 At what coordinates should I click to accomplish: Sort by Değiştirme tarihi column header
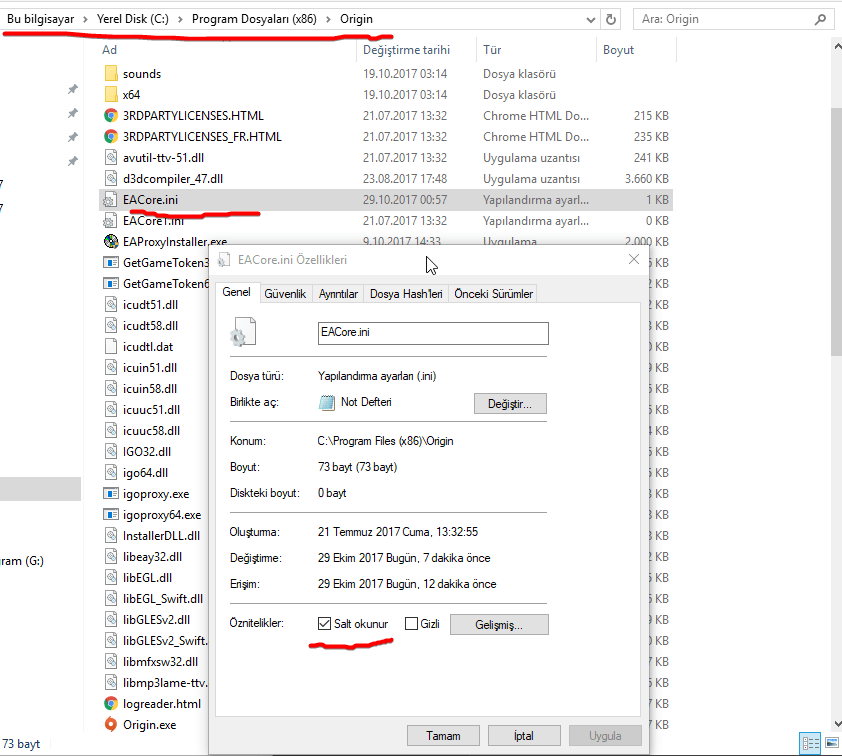[407, 50]
